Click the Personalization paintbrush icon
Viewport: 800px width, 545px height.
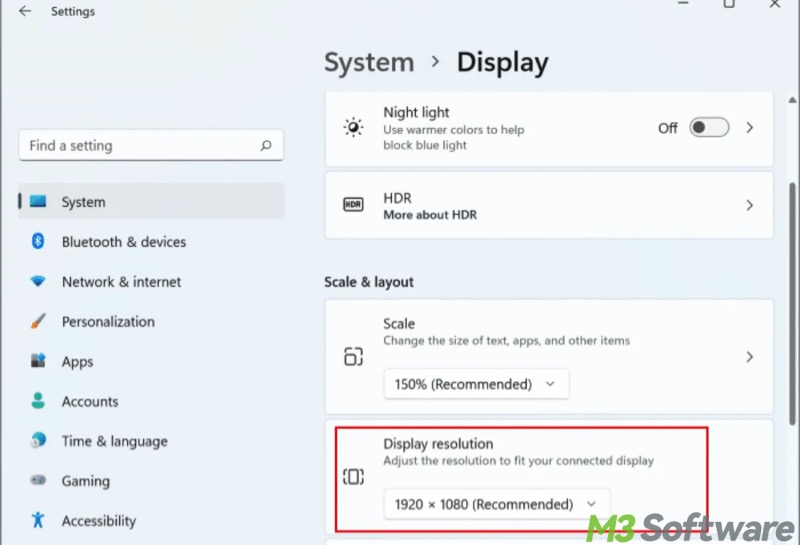tap(38, 321)
